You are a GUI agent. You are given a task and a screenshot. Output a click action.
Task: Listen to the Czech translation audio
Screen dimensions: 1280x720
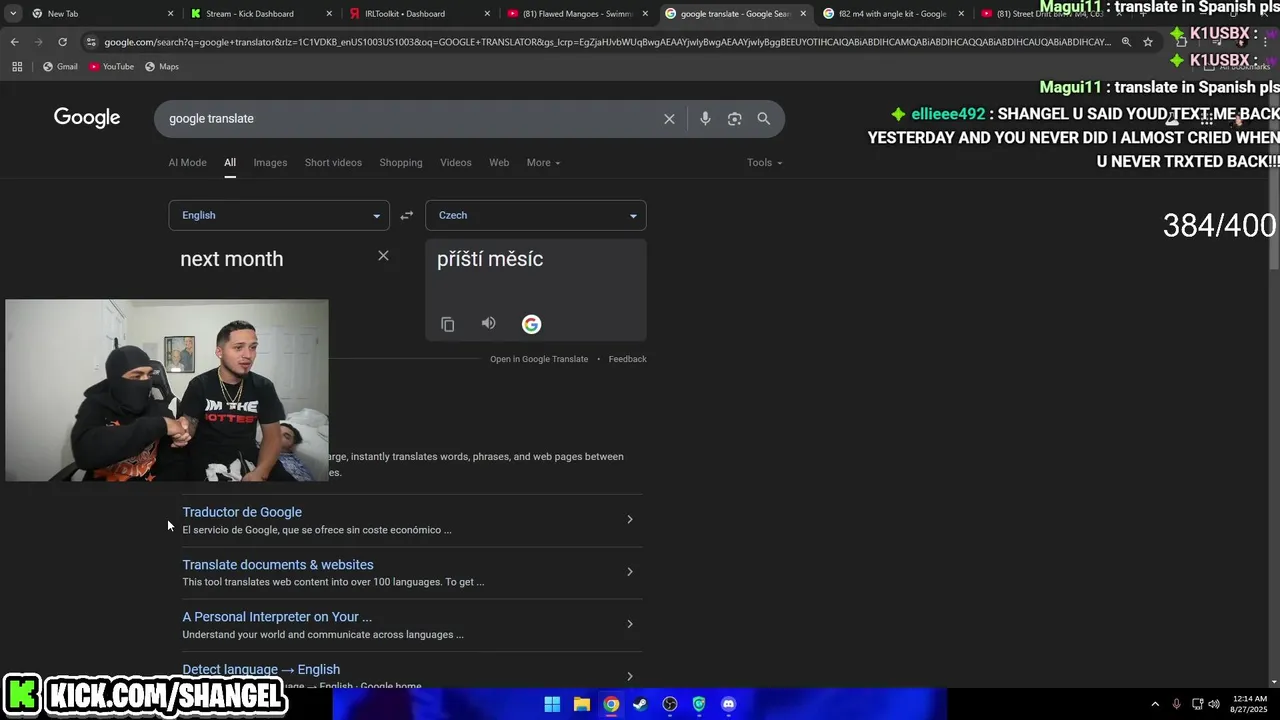point(488,323)
